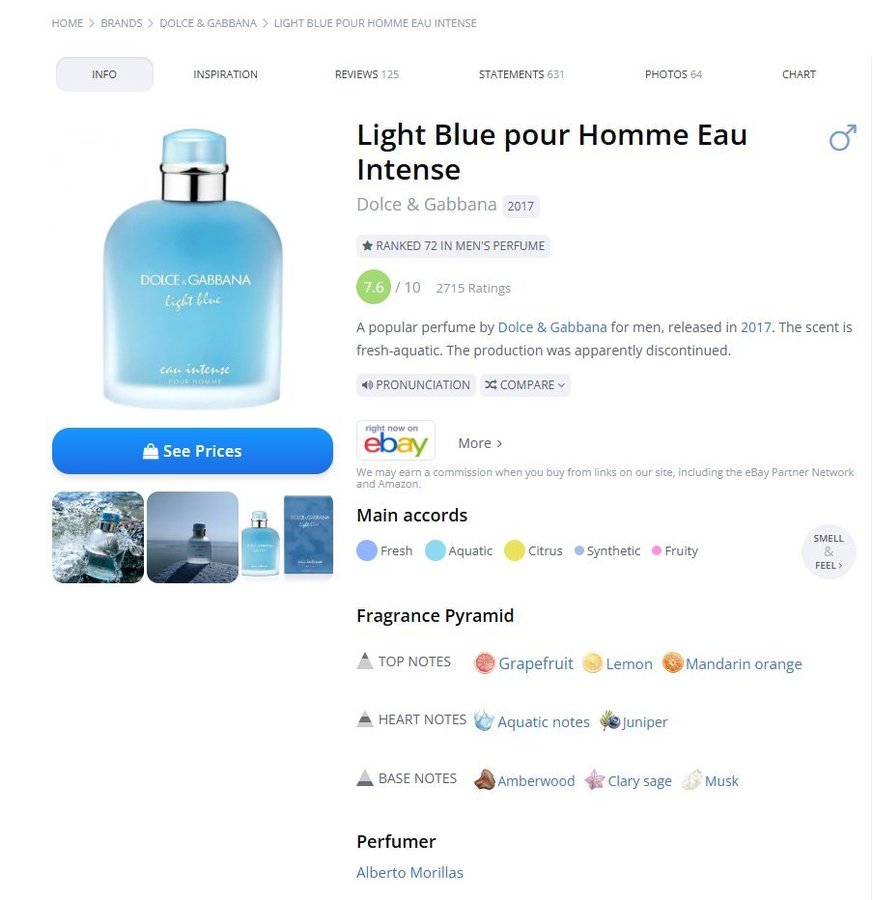Open the Smell & Feel panel

click(828, 552)
